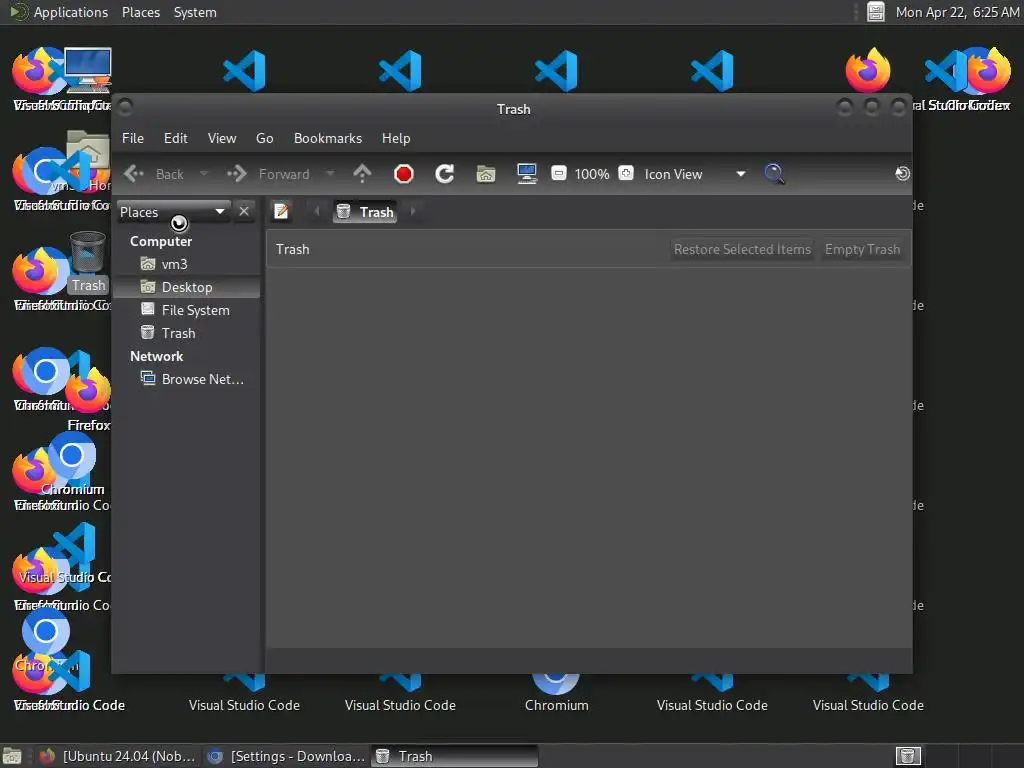Click the trash applet in the bottom panel
Image resolution: width=1024 pixels, height=768 pixels.
[x=908, y=756]
